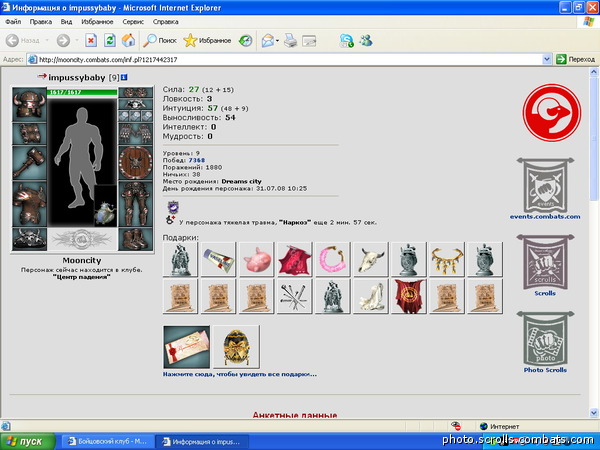This screenshot has height=450, width=600.
Task: Click the injury status icon
Action: tap(170, 220)
